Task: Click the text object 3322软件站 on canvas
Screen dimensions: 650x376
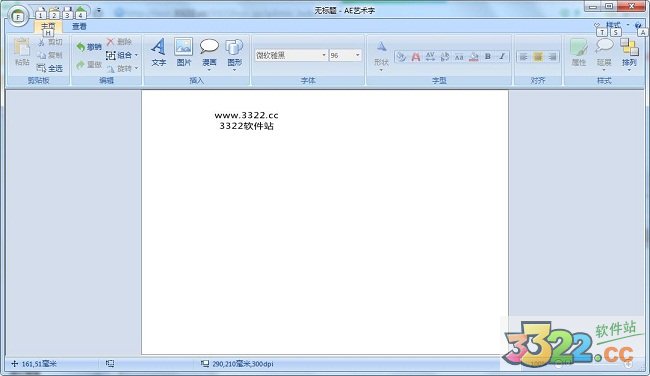Action: [247, 126]
